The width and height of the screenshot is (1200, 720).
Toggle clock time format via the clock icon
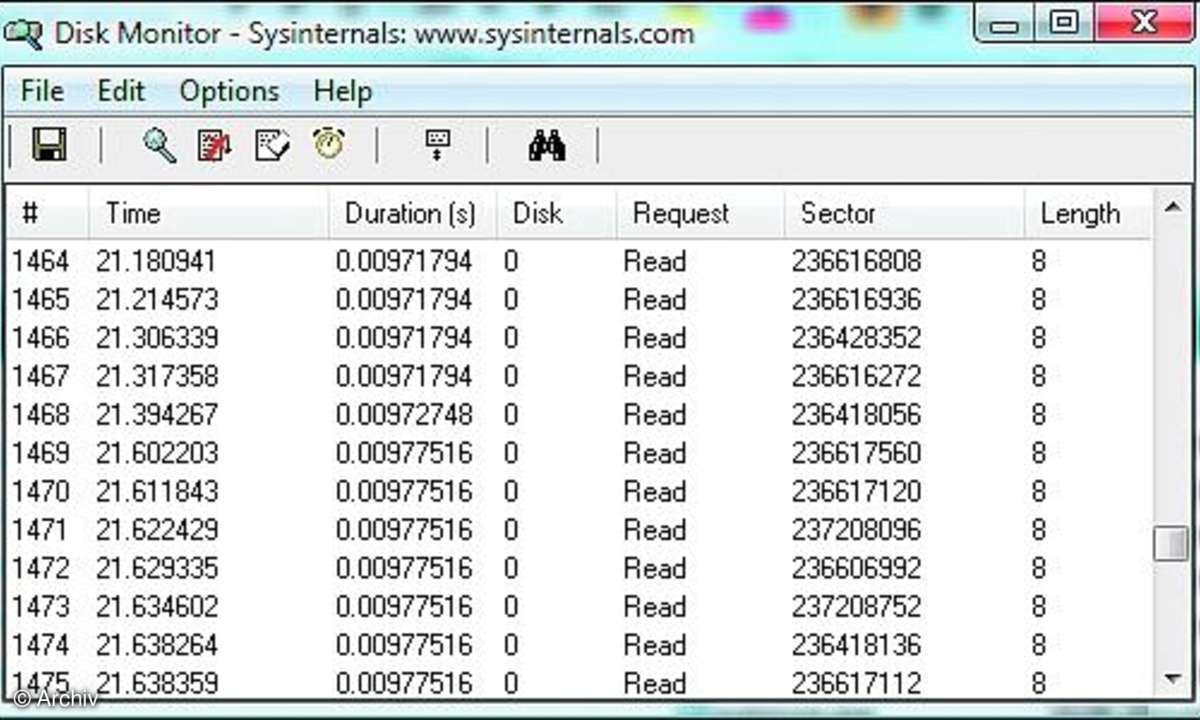tap(328, 145)
